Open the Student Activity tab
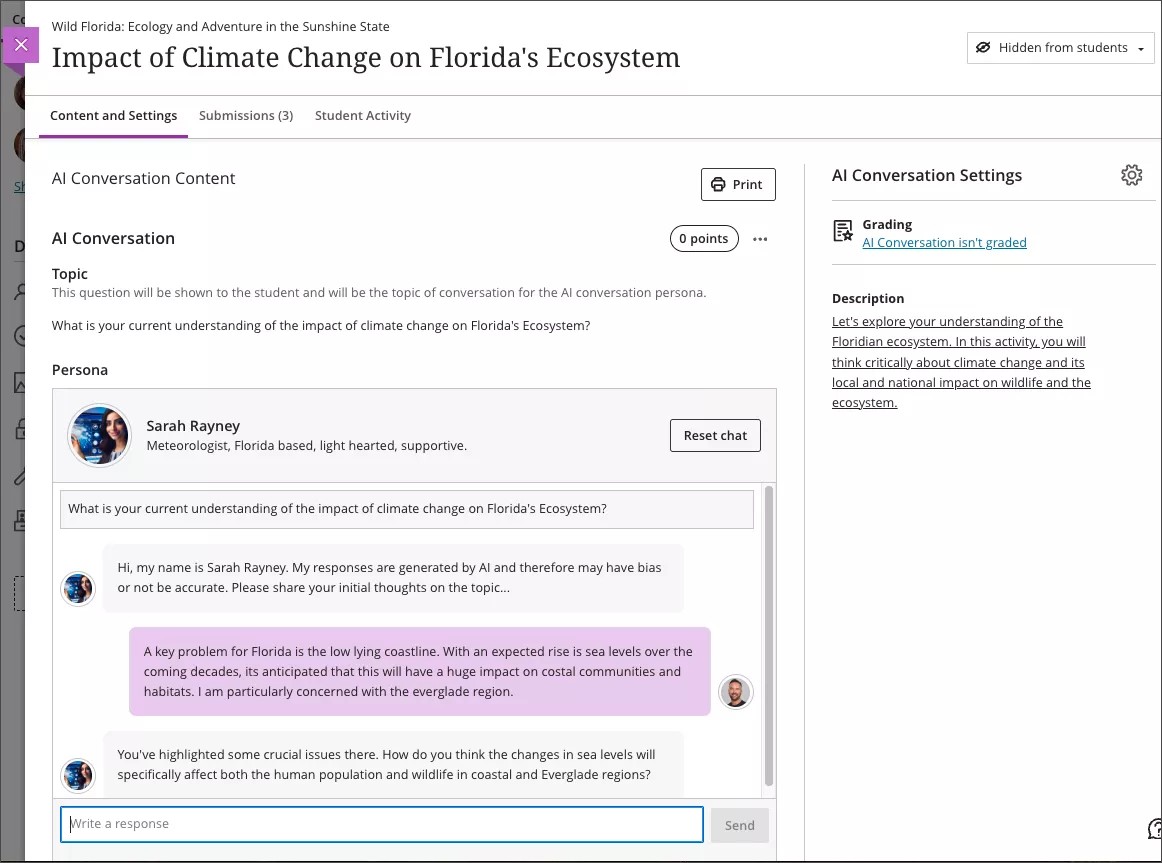This screenshot has height=863, width=1162. [362, 115]
